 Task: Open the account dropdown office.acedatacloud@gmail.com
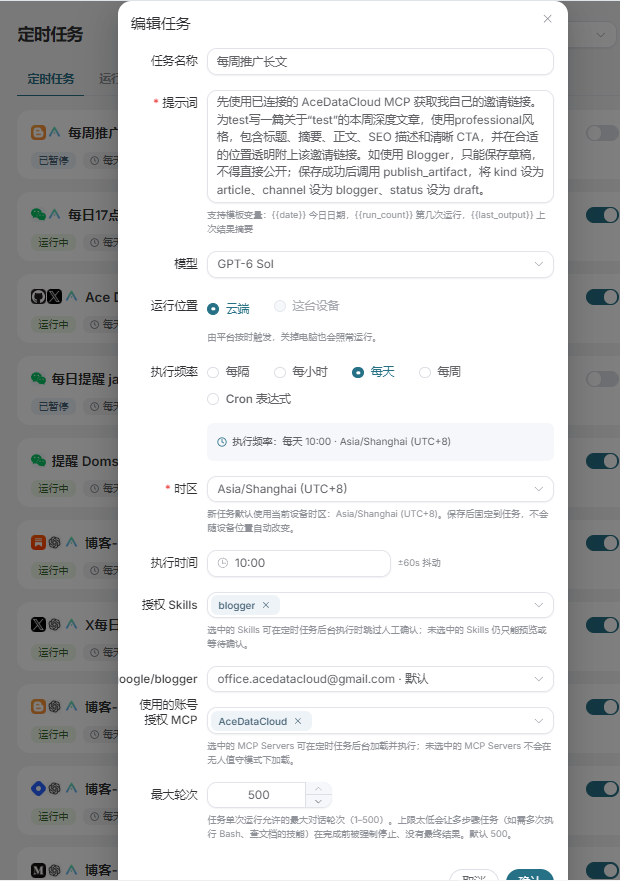(x=380, y=679)
